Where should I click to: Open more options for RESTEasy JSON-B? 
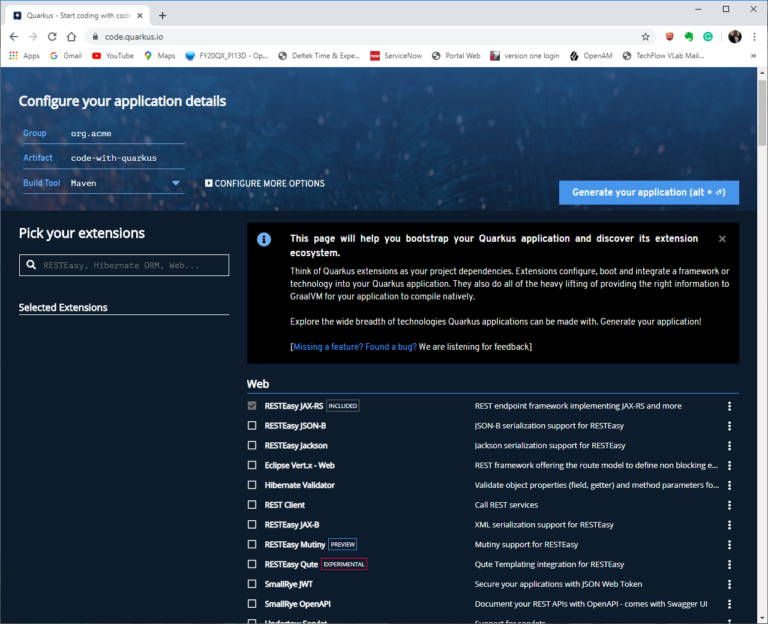click(729, 426)
